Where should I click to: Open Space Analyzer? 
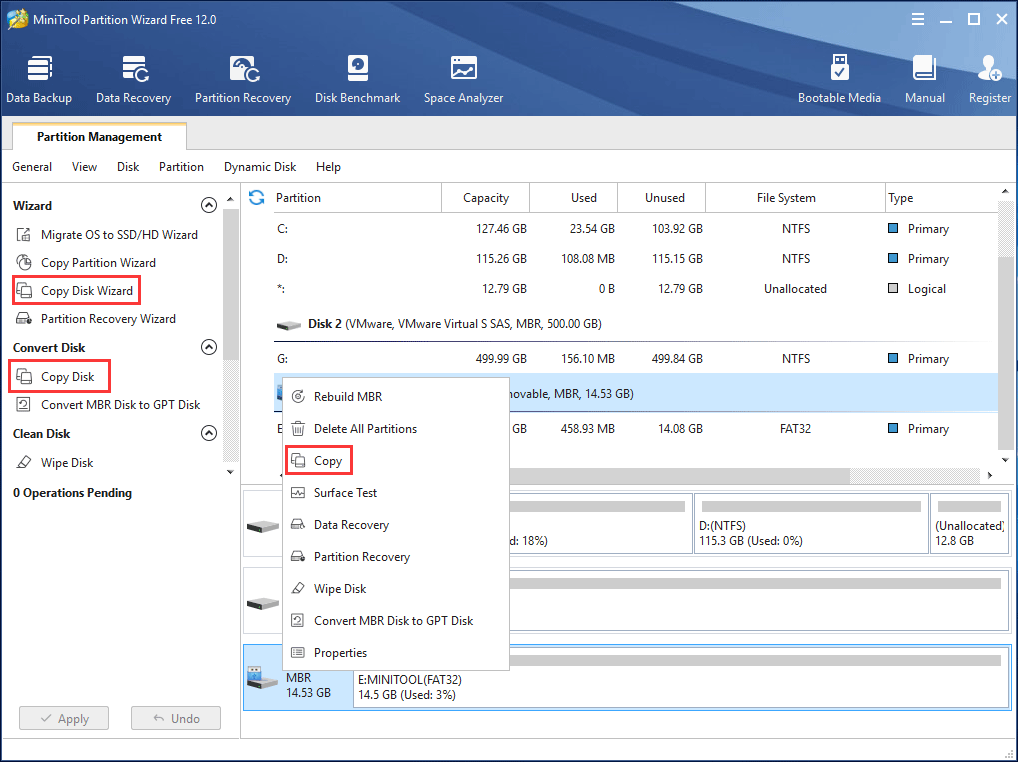pos(464,80)
